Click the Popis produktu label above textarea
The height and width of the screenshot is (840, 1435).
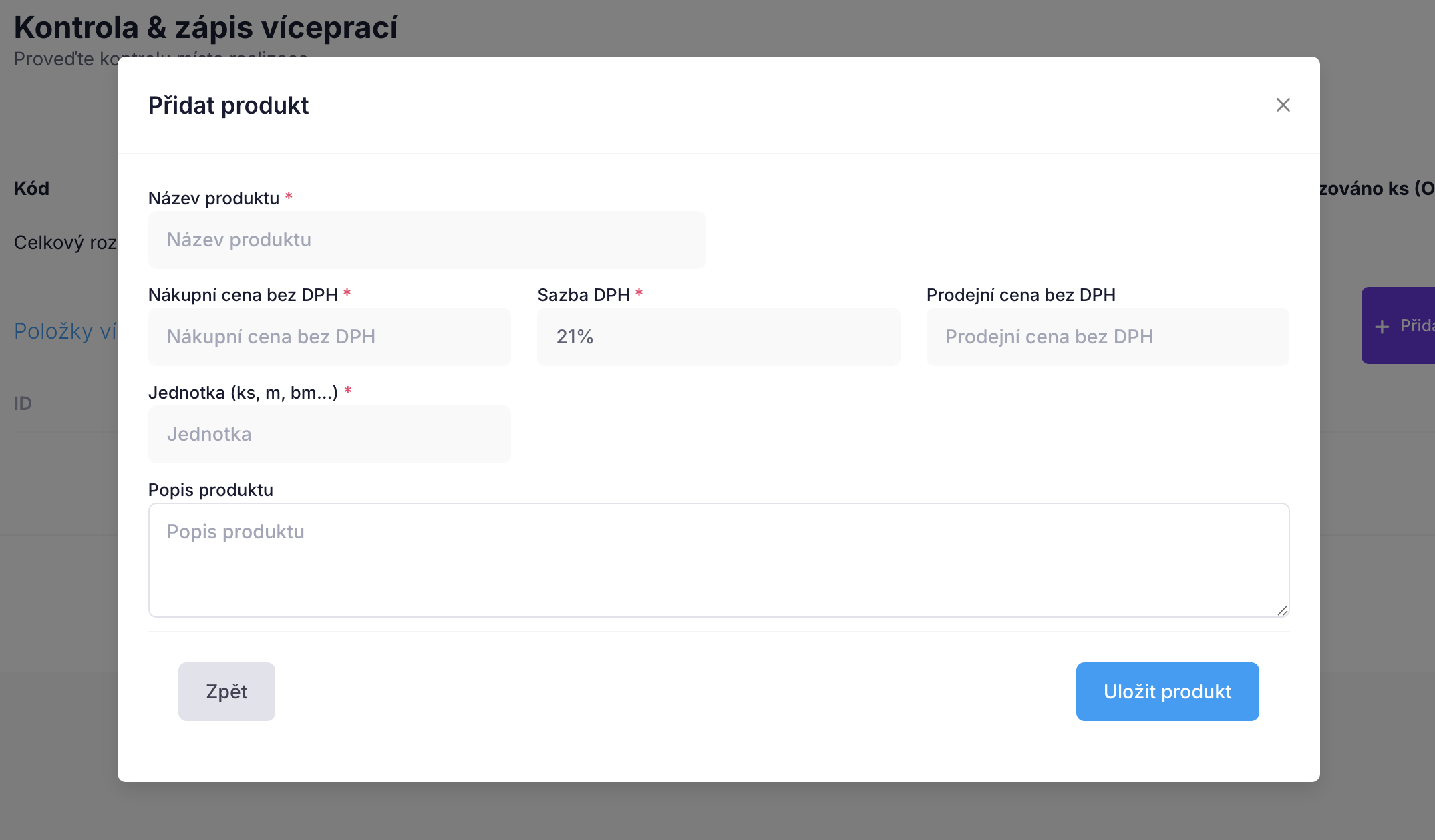210,490
